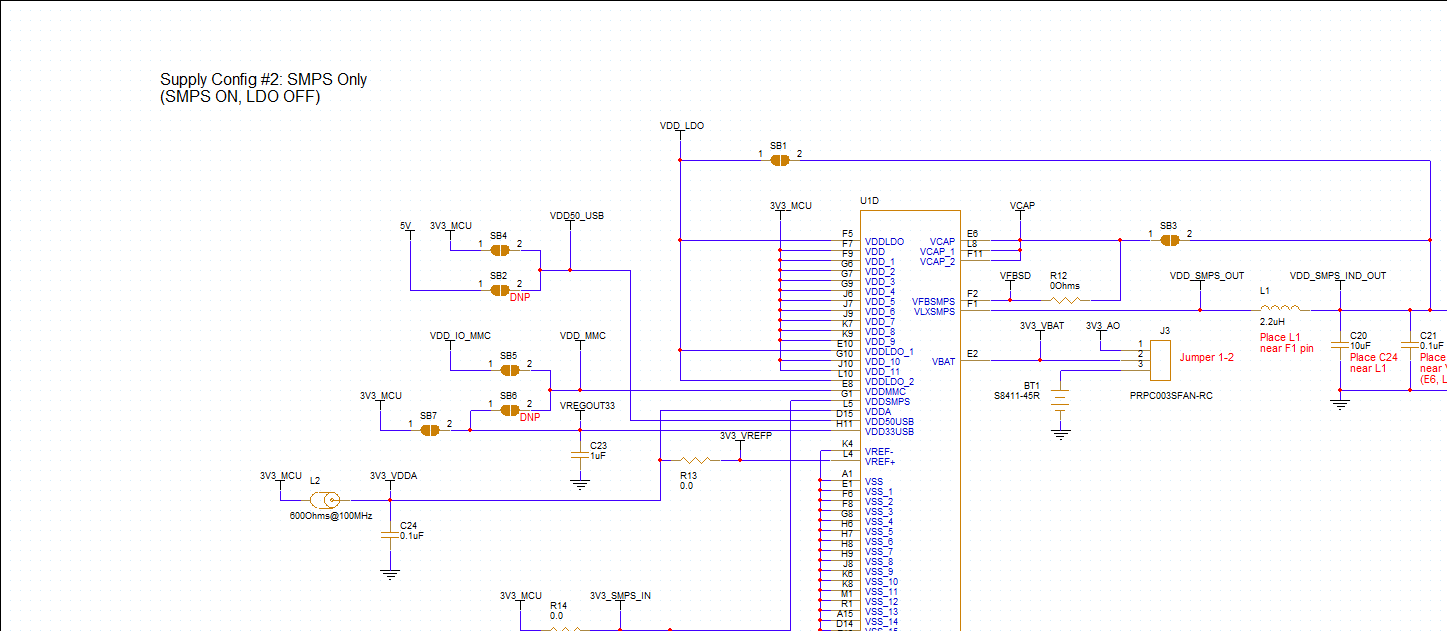Select the PRPC003SFAN-RC part number

[x=1171, y=396]
